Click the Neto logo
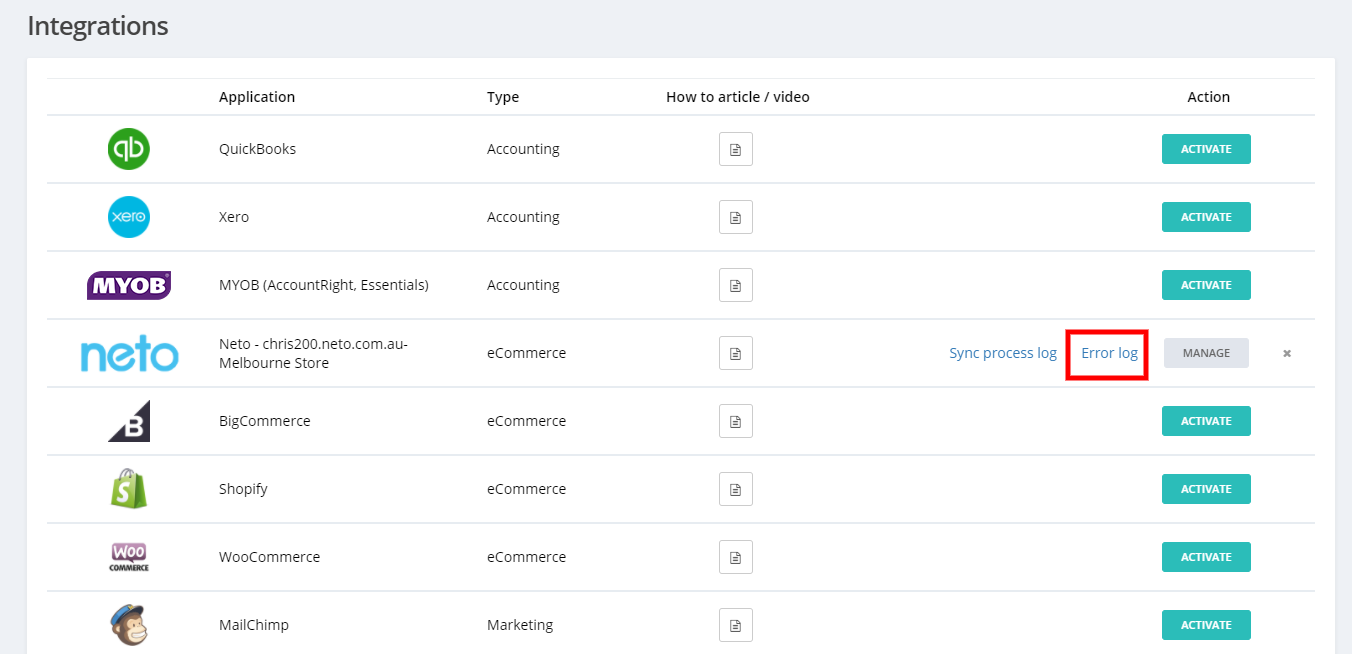Viewport: 1352px width, 654px height. (x=129, y=354)
